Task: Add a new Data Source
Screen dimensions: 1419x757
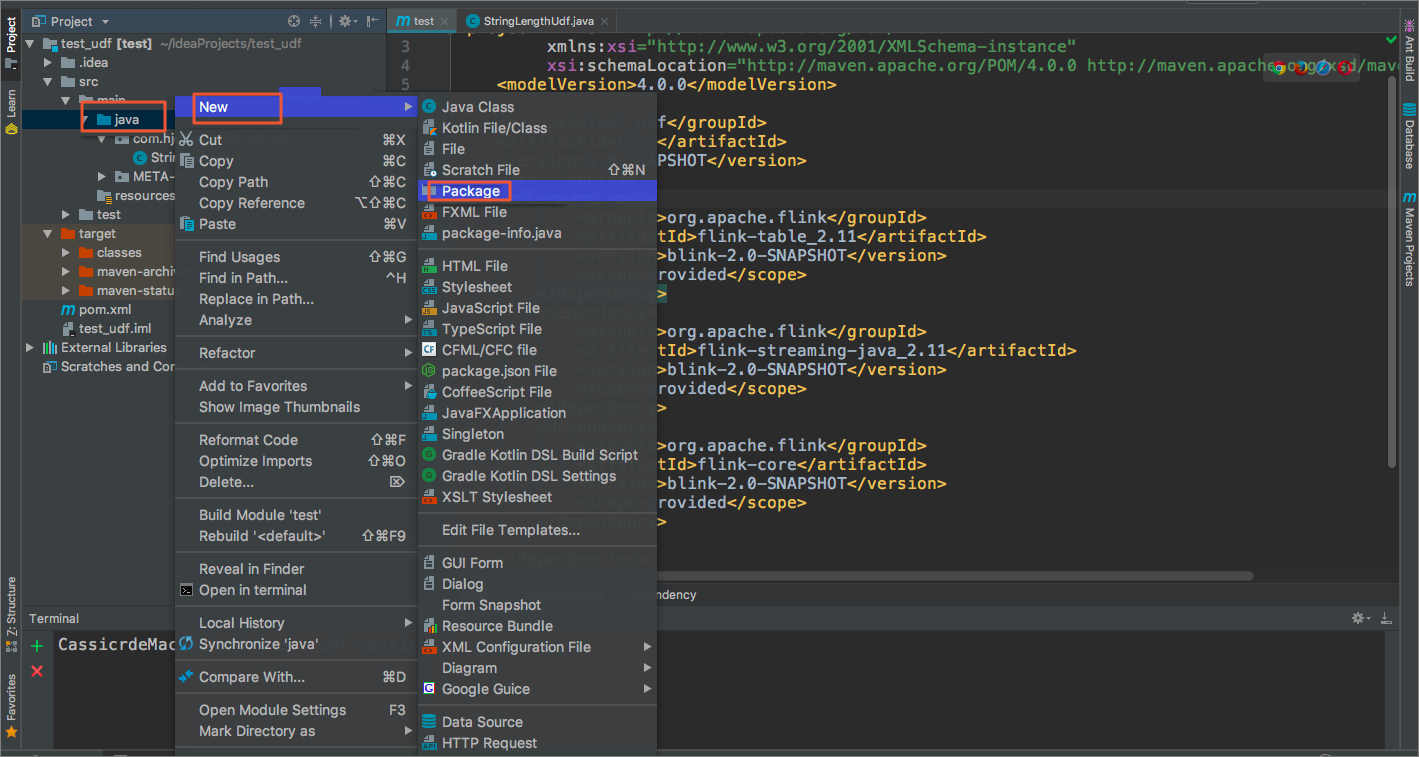Action: tap(536, 722)
